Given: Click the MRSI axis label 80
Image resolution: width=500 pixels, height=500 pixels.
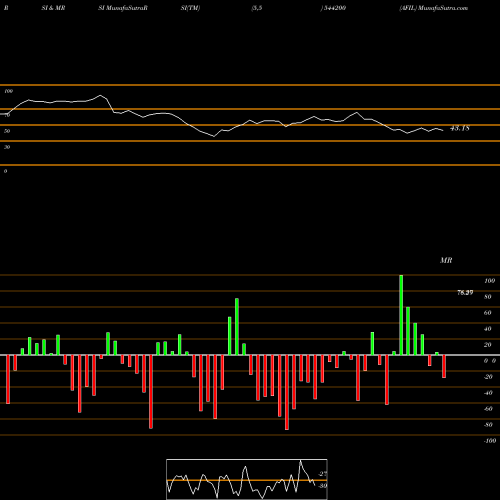Looking at the screenshot, I should tap(488, 297).
